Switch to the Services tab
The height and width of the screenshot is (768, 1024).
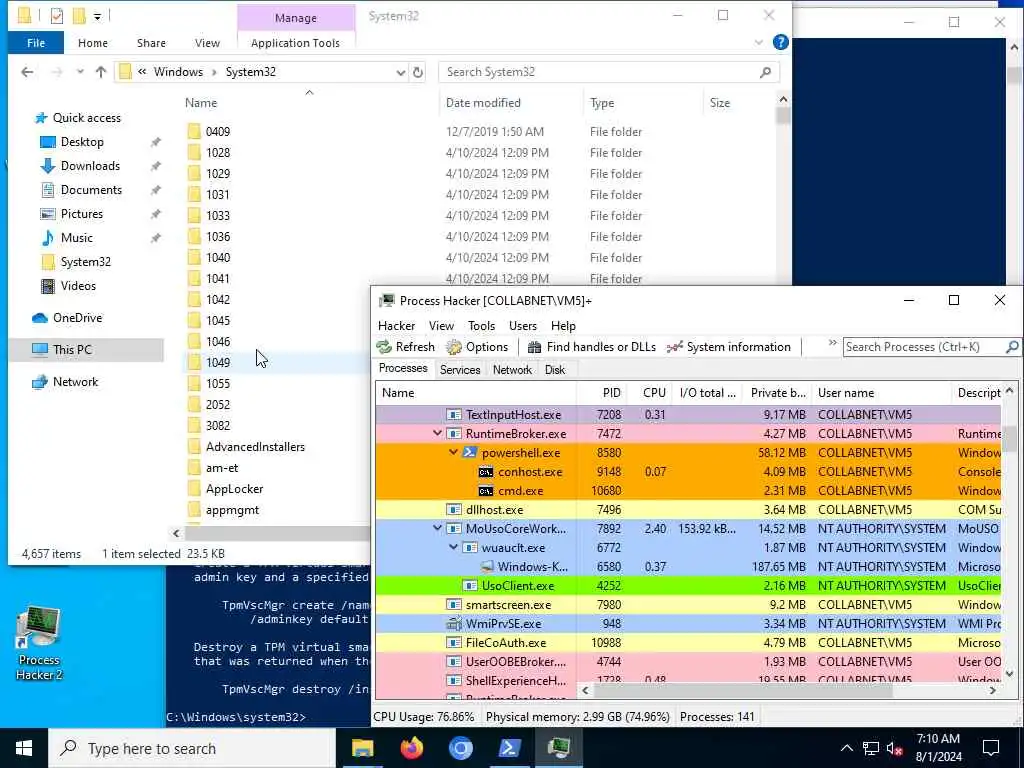coord(460,370)
